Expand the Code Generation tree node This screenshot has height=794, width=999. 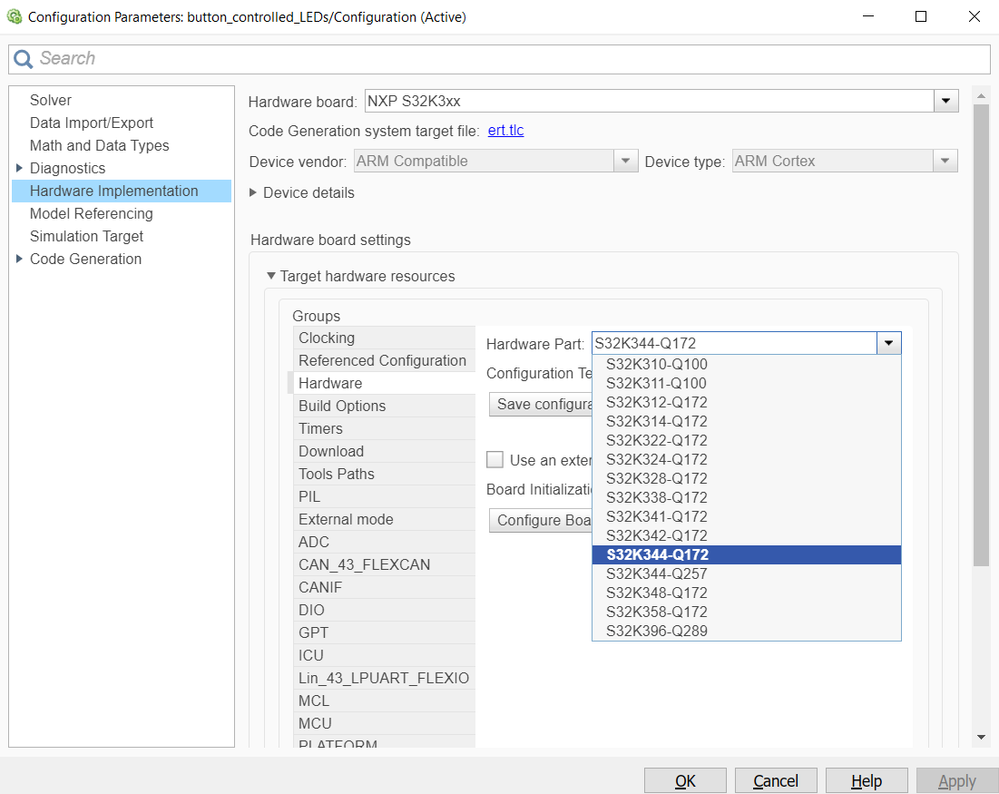[x=19, y=259]
